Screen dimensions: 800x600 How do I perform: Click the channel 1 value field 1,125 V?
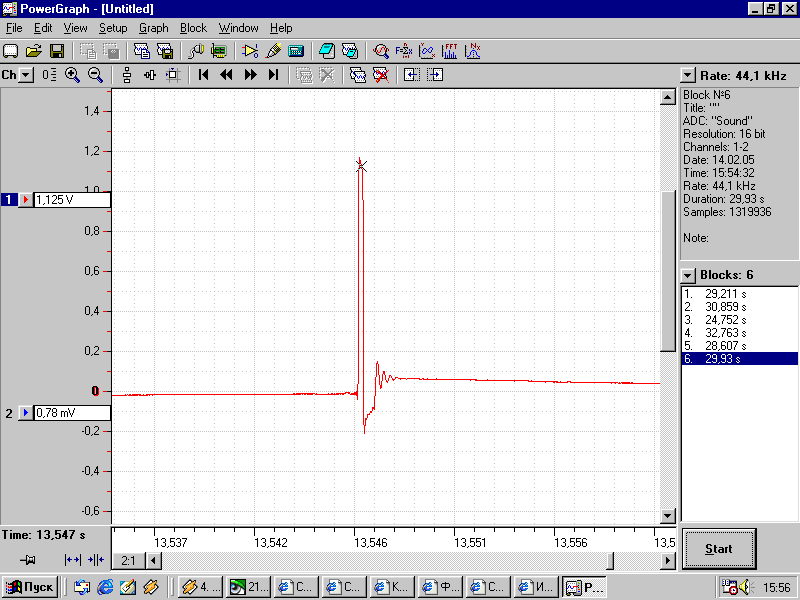(x=72, y=199)
